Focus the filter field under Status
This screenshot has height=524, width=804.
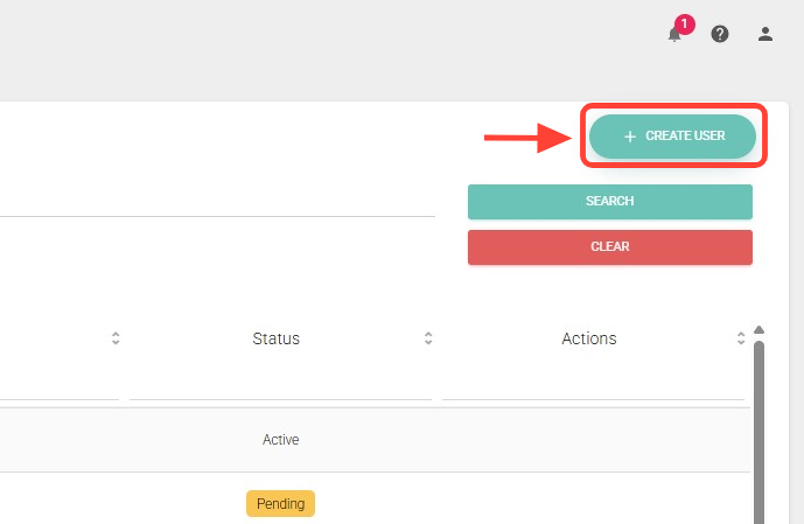click(280, 385)
